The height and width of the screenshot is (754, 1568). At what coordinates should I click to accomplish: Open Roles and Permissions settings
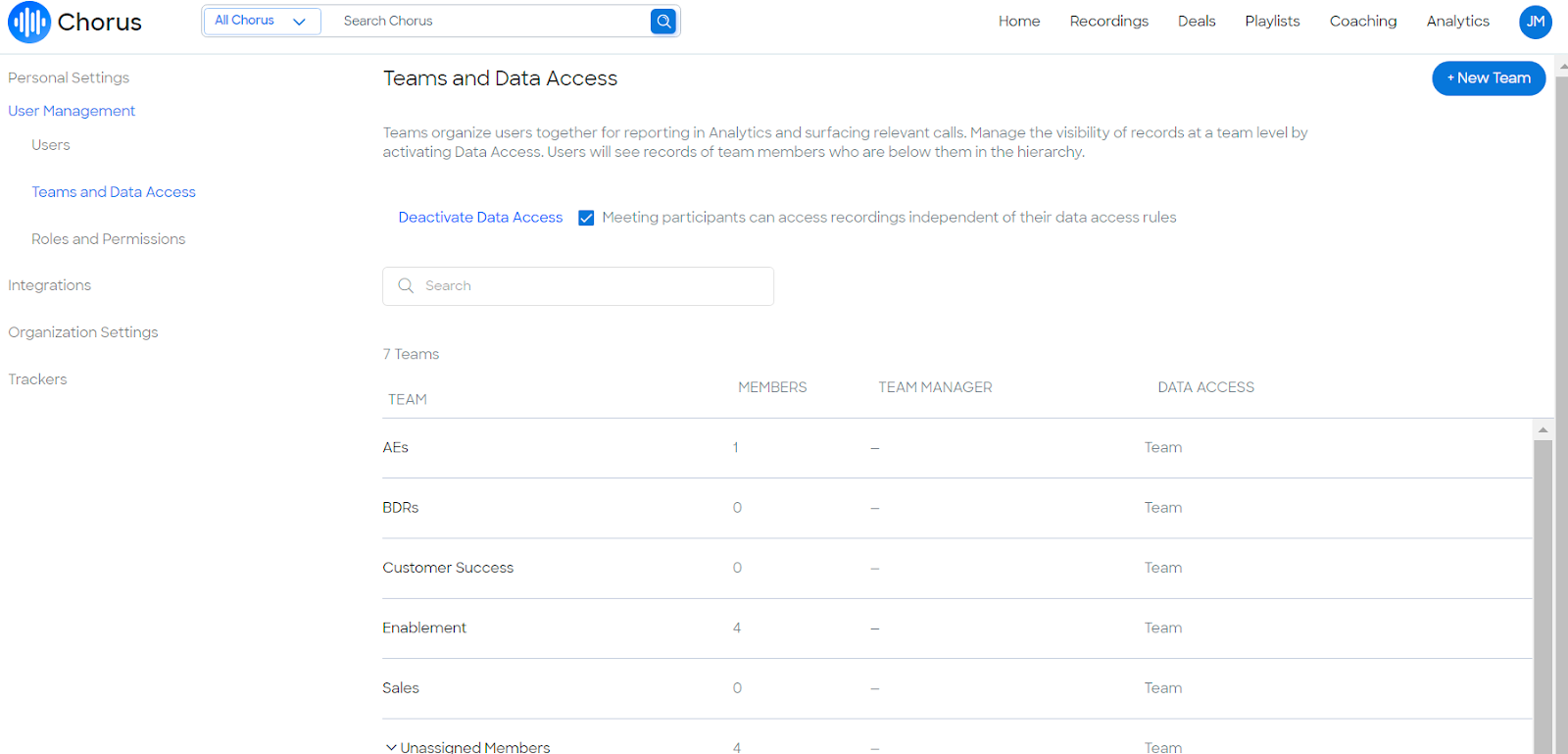(108, 239)
